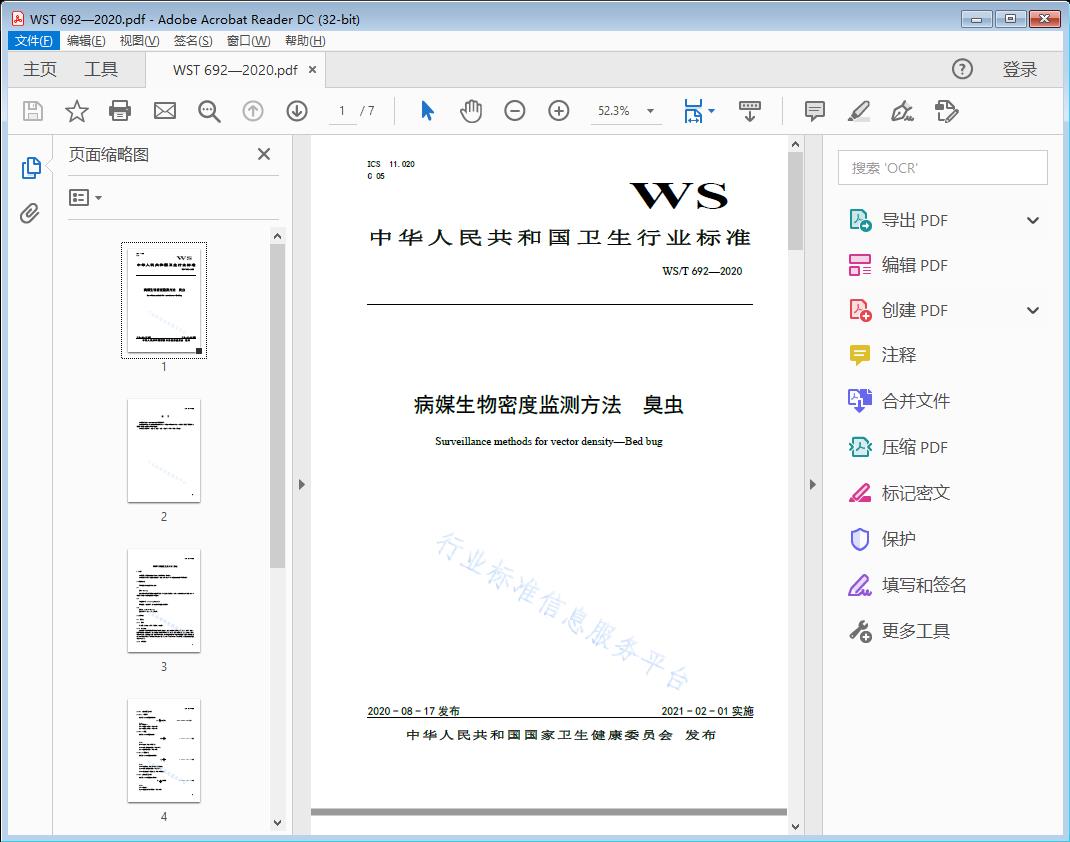Click 登录 to sign in
This screenshot has height=842, width=1070.
point(1019,69)
